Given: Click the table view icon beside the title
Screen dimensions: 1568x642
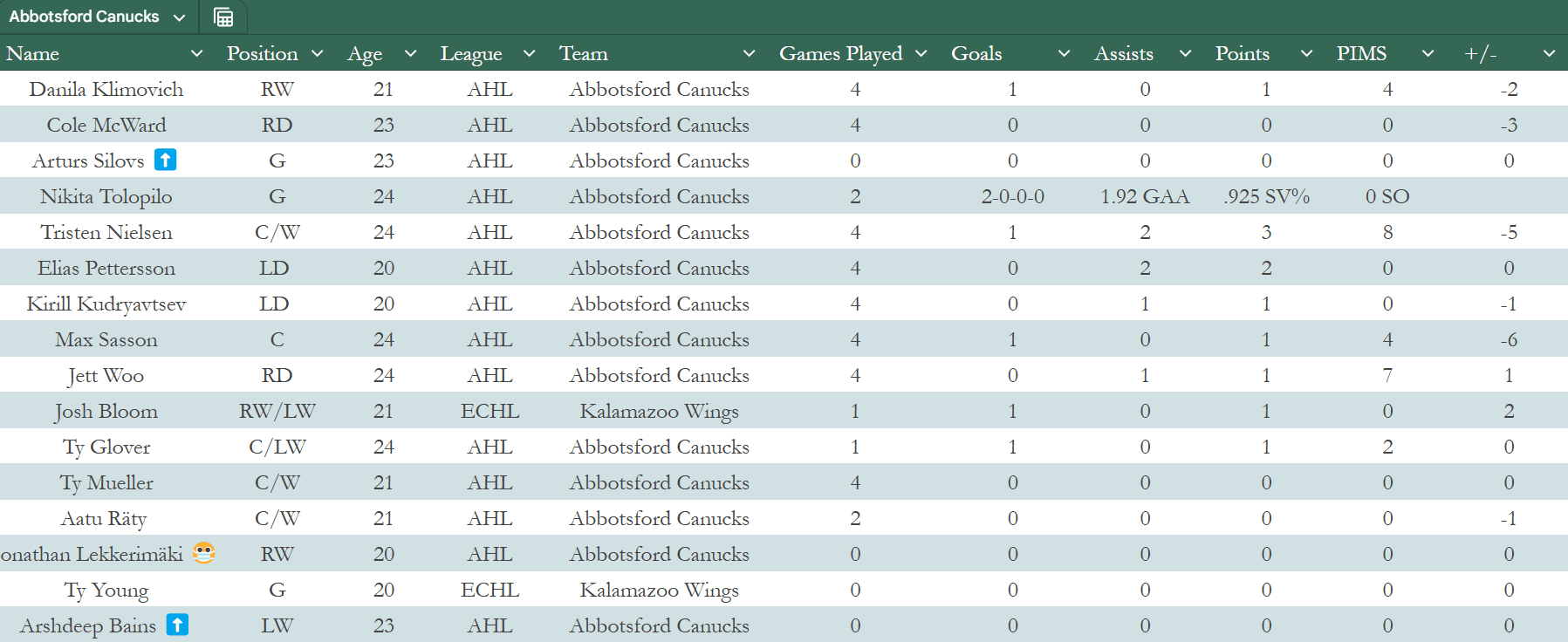Looking at the screenshot, I should click(x=223, y=17).
